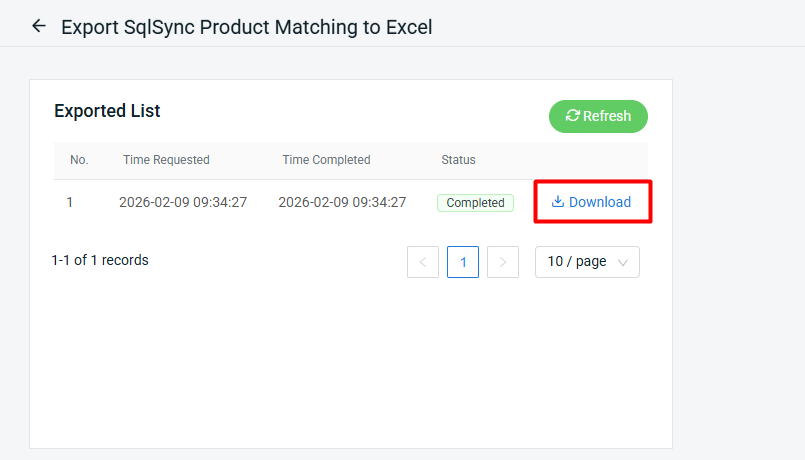Click the Refresh button
Viewport: 805px width, 460px height.
coord(598,116)
